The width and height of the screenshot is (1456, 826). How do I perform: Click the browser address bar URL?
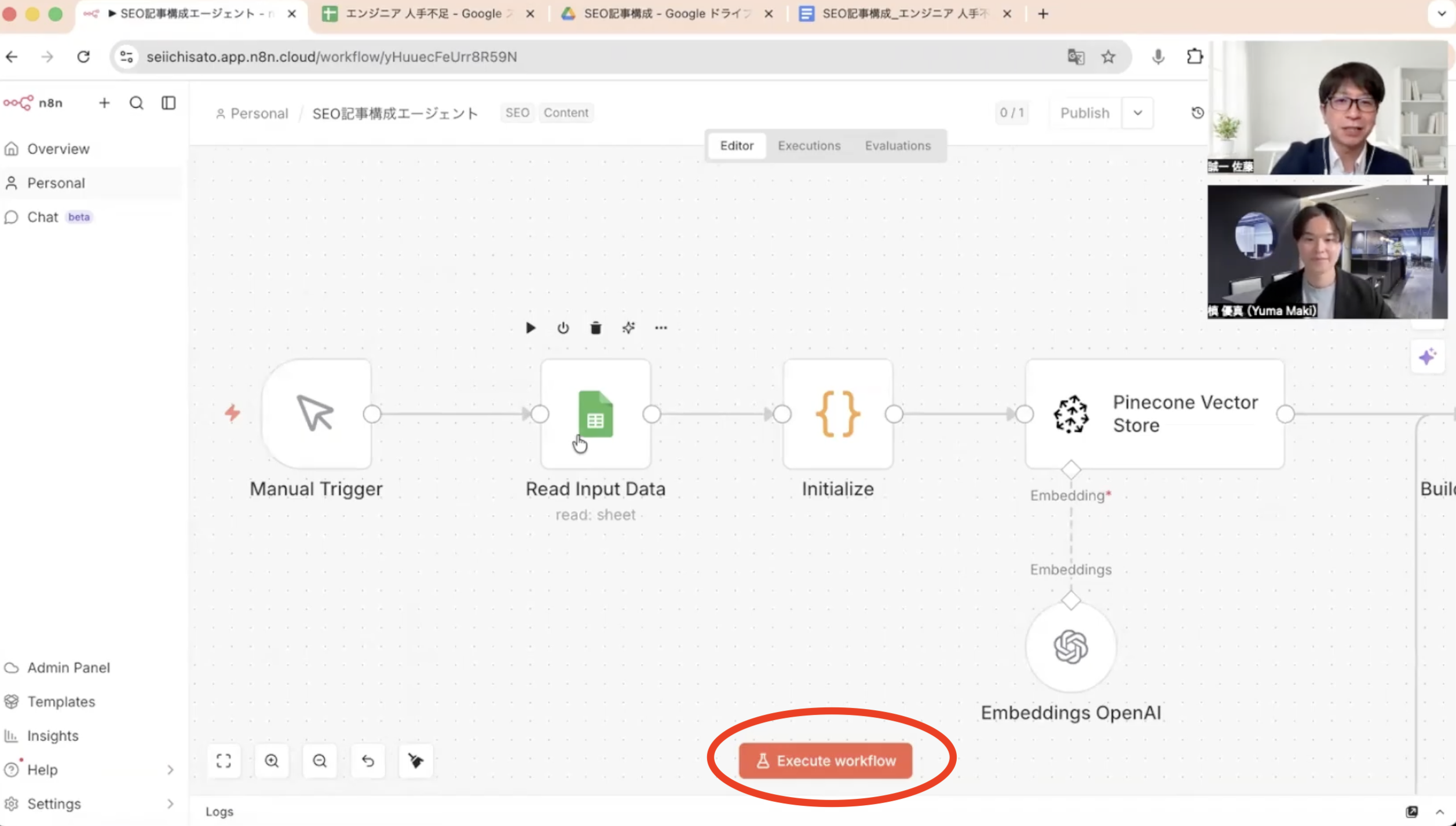tap(331, 57)
